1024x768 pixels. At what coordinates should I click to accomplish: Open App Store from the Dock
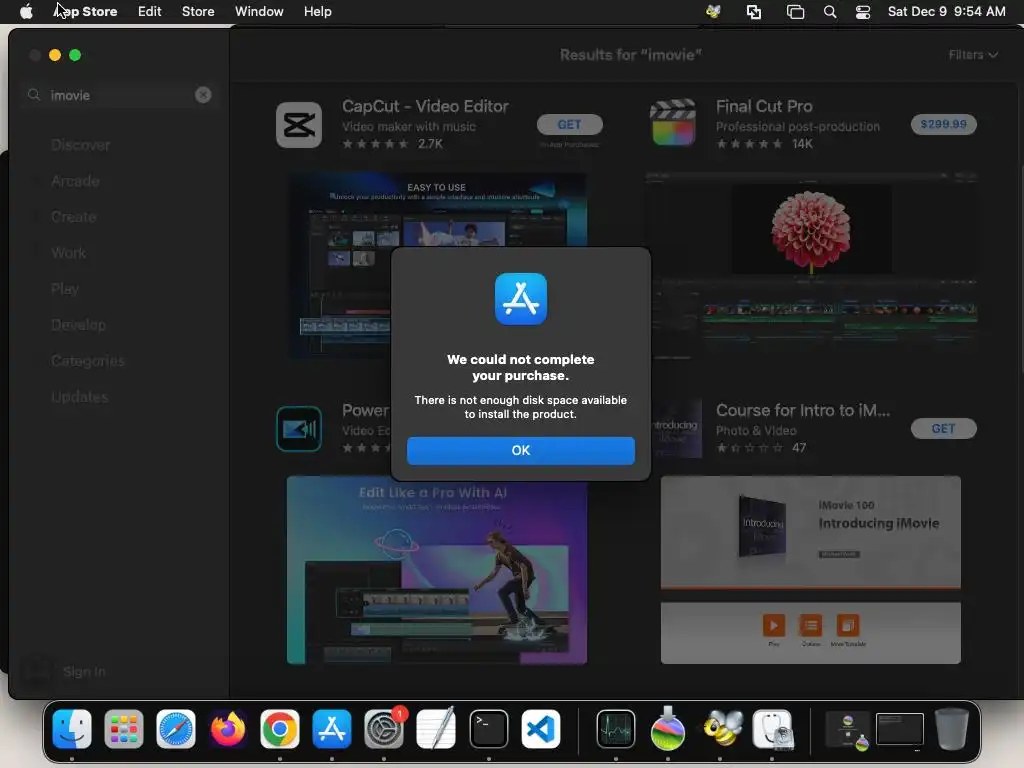[x=332, y=729]
